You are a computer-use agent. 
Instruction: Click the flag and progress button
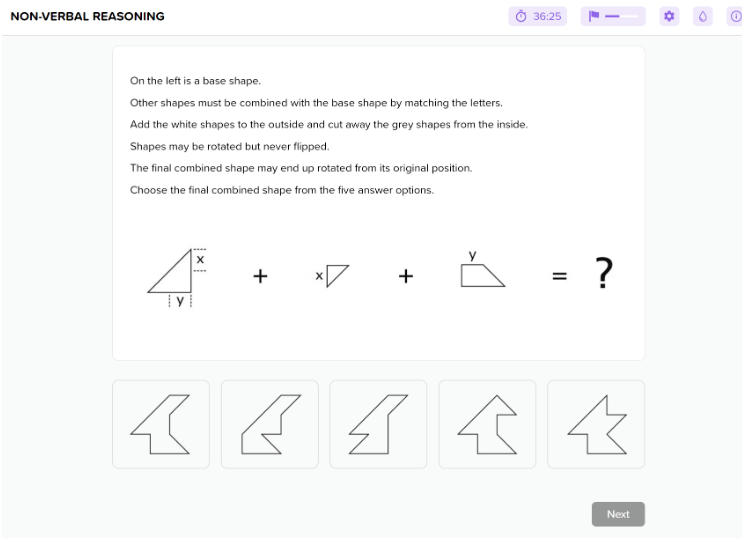tap(613, 17)
